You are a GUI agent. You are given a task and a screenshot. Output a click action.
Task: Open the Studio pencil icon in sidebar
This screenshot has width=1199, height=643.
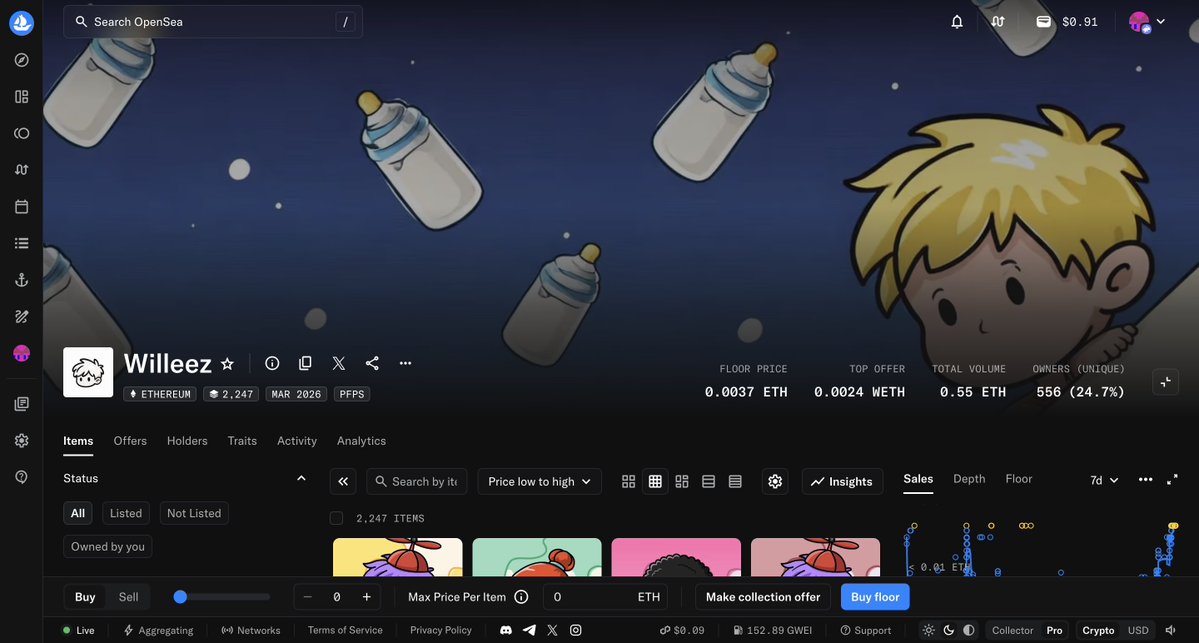[x=21, y=317]
